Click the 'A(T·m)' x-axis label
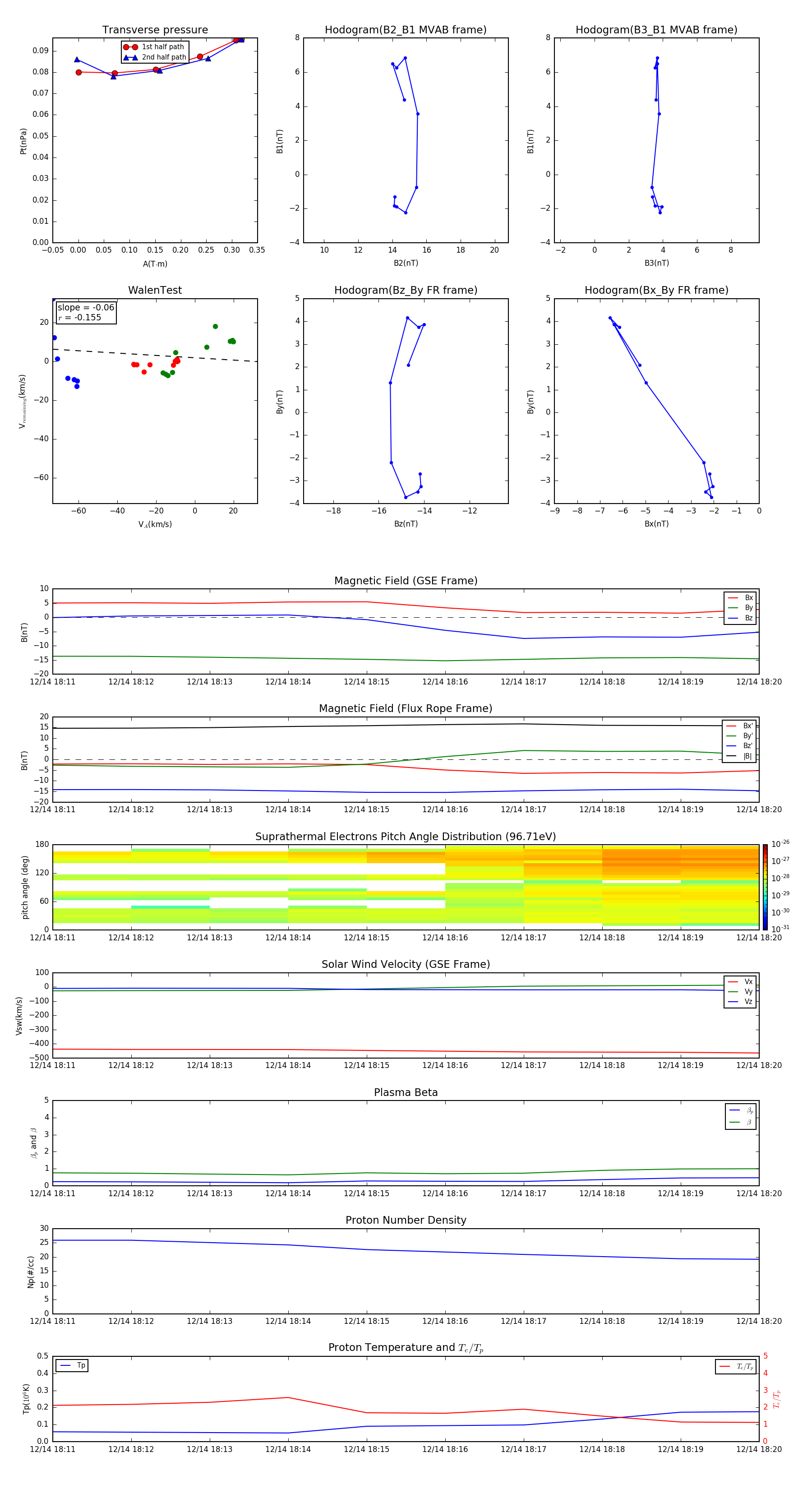The image size is (812, 1489). (155, 264)
